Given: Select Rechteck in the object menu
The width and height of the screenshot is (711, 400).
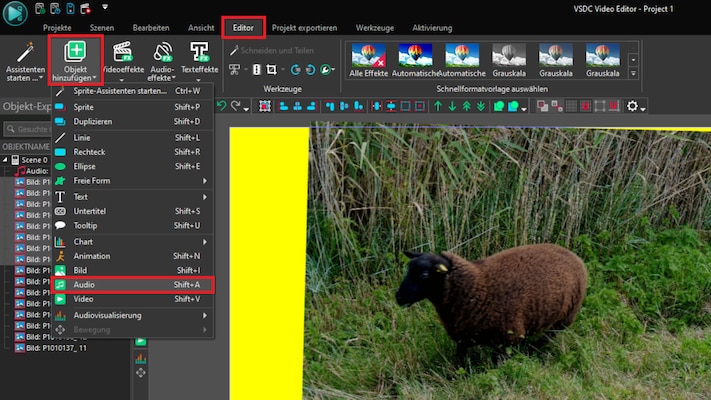Looking at the screenshot, I should (x=89, y=151).
